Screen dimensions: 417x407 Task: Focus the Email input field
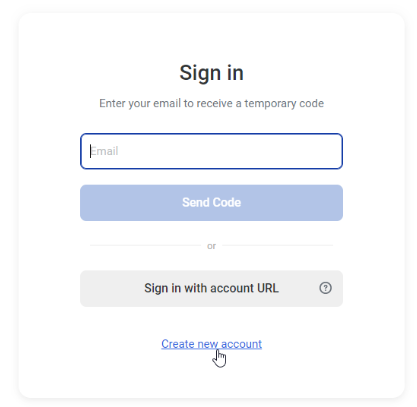click(211, 151)
